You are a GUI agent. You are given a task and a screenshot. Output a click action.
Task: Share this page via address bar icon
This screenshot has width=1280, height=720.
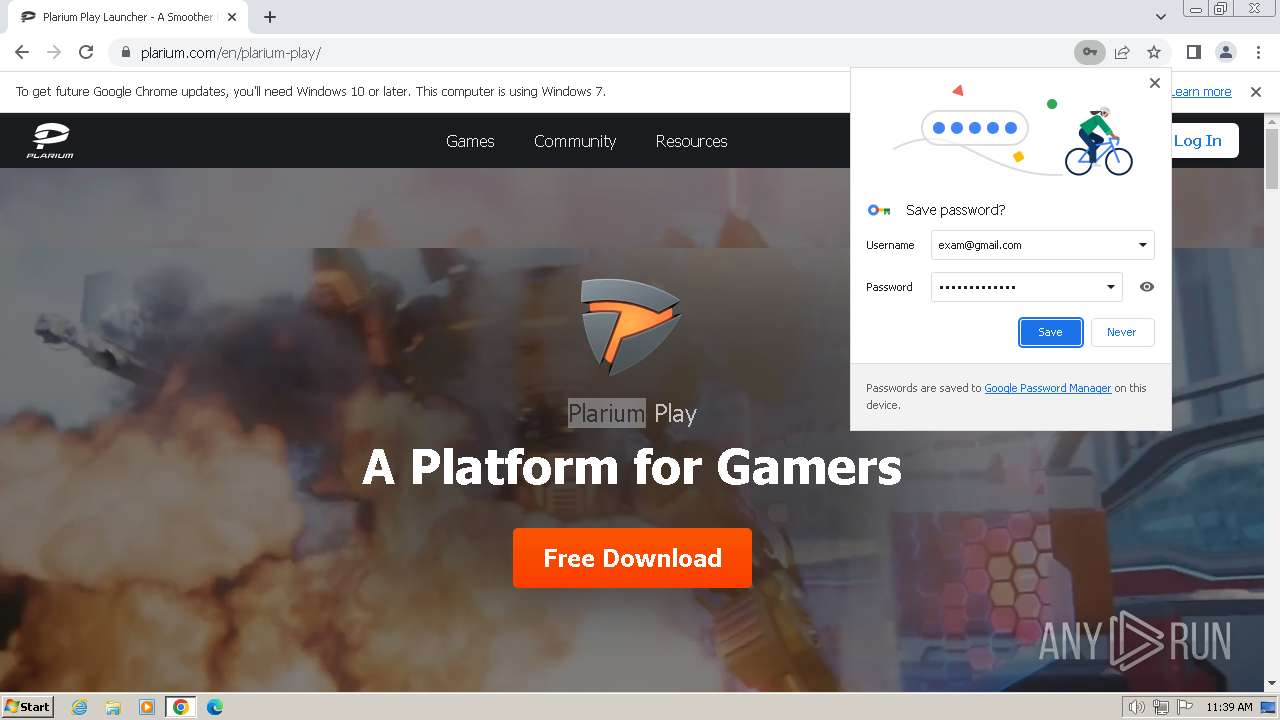(x=1122, y=52)
